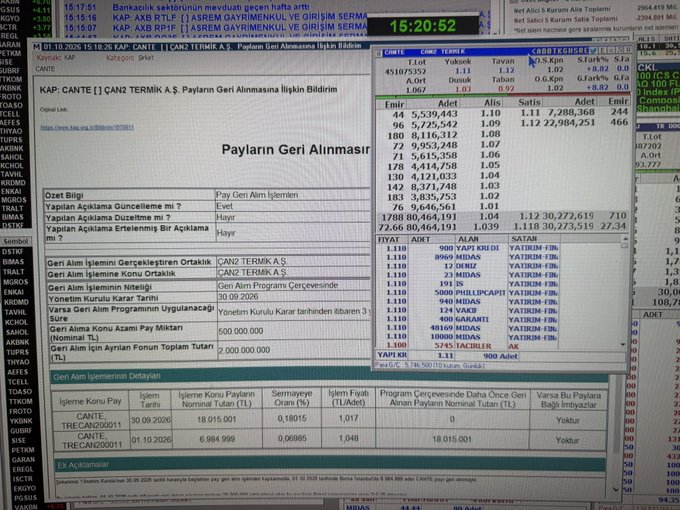Select MGROS row under the Sembol header
Viewport: 680px width, 510px height.
click(x=16, y=282)
